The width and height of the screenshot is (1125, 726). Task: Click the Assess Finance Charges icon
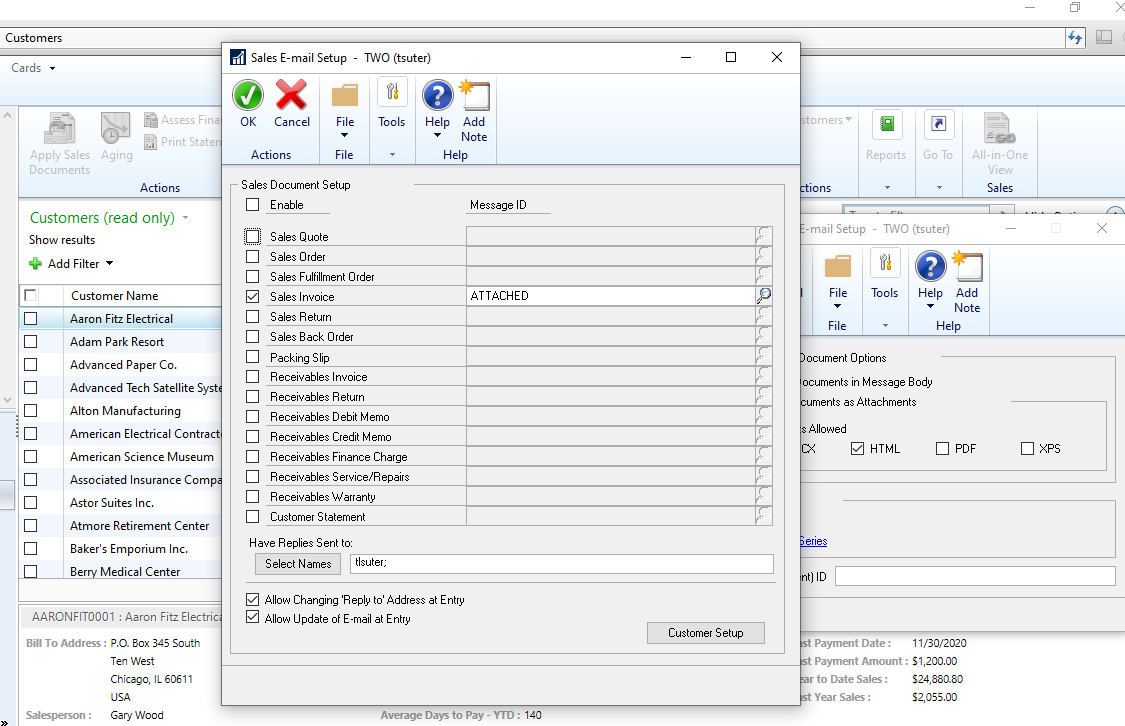pos(151,120)
